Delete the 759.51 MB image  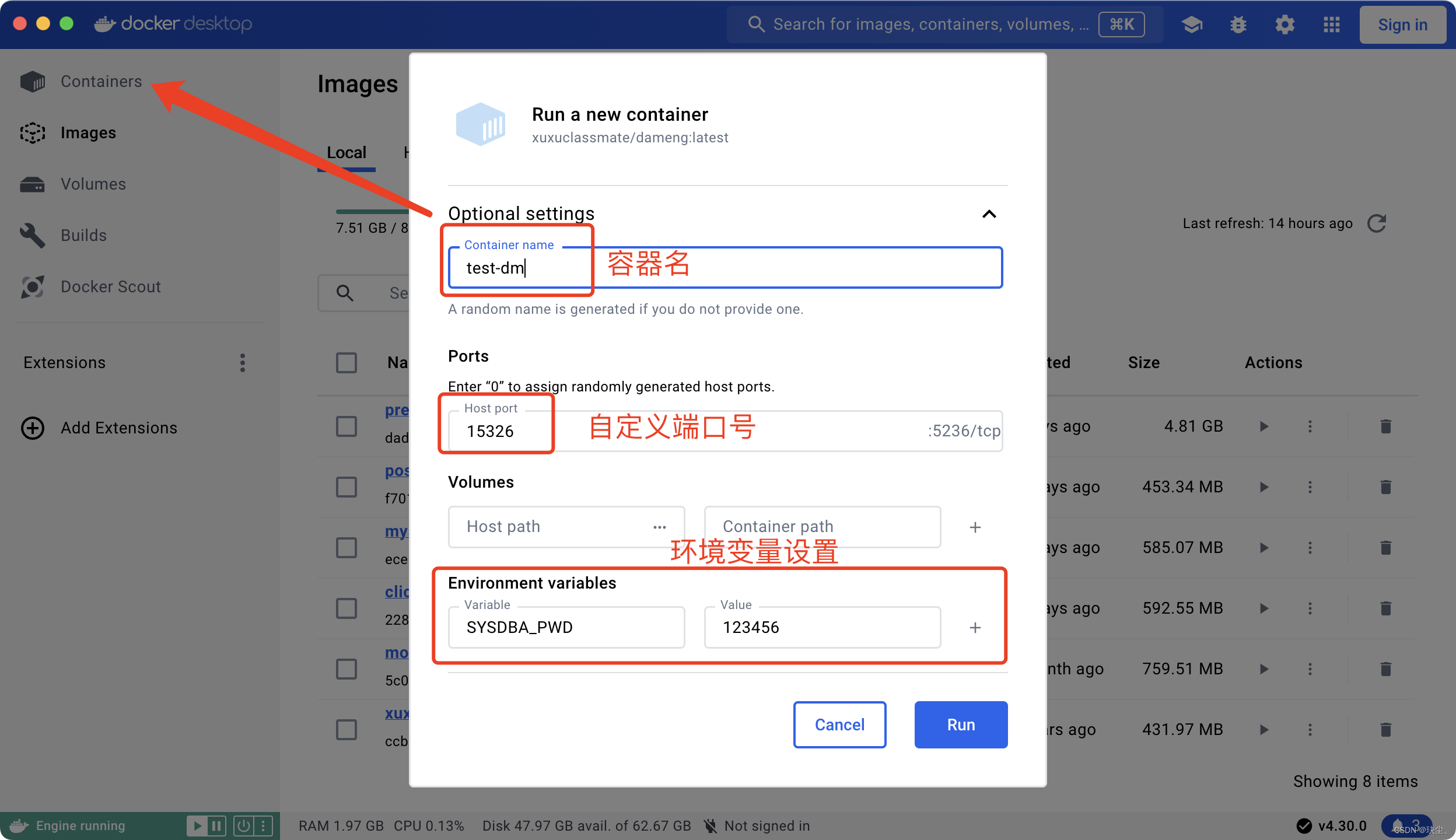tap(1386, 669)
